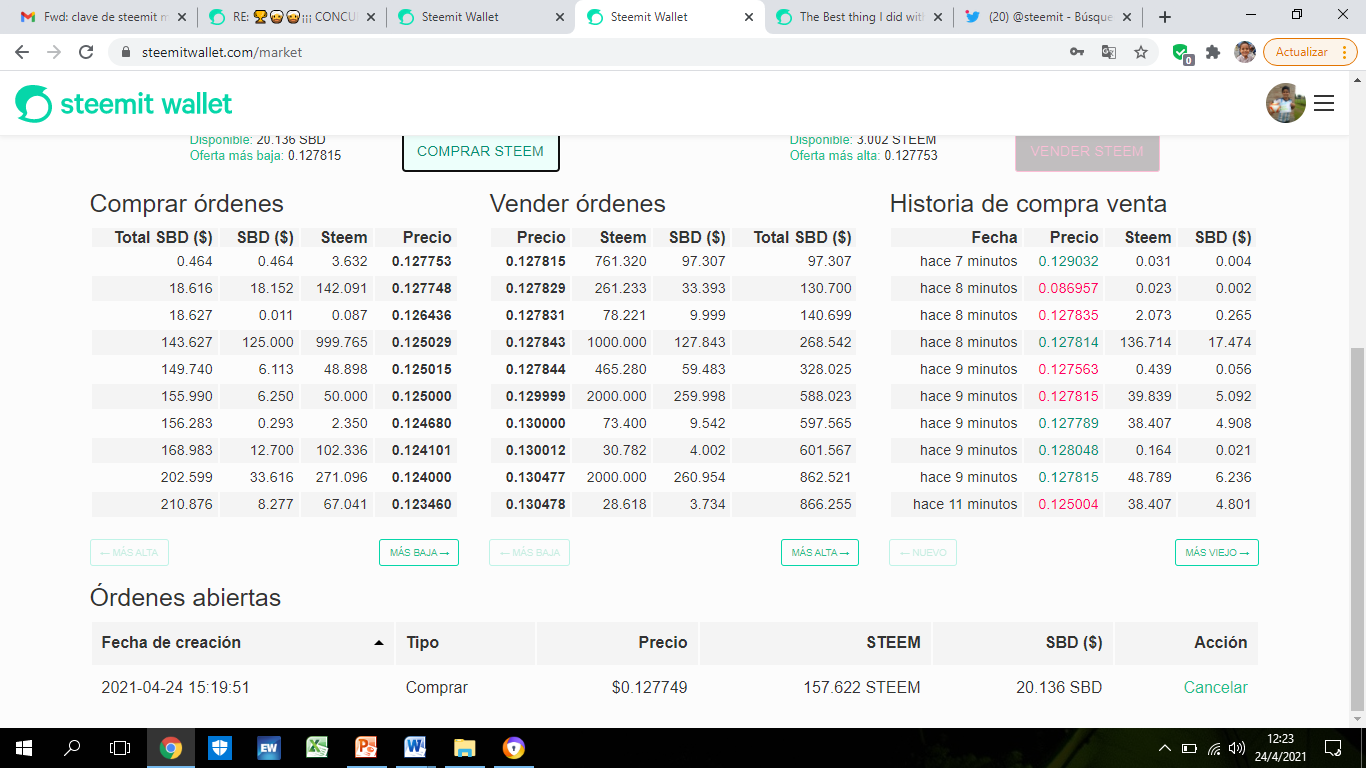The image size is (1366, 768).
Task: Switch to the Twitter '@steemit' tab
Action: [1048, 17]
